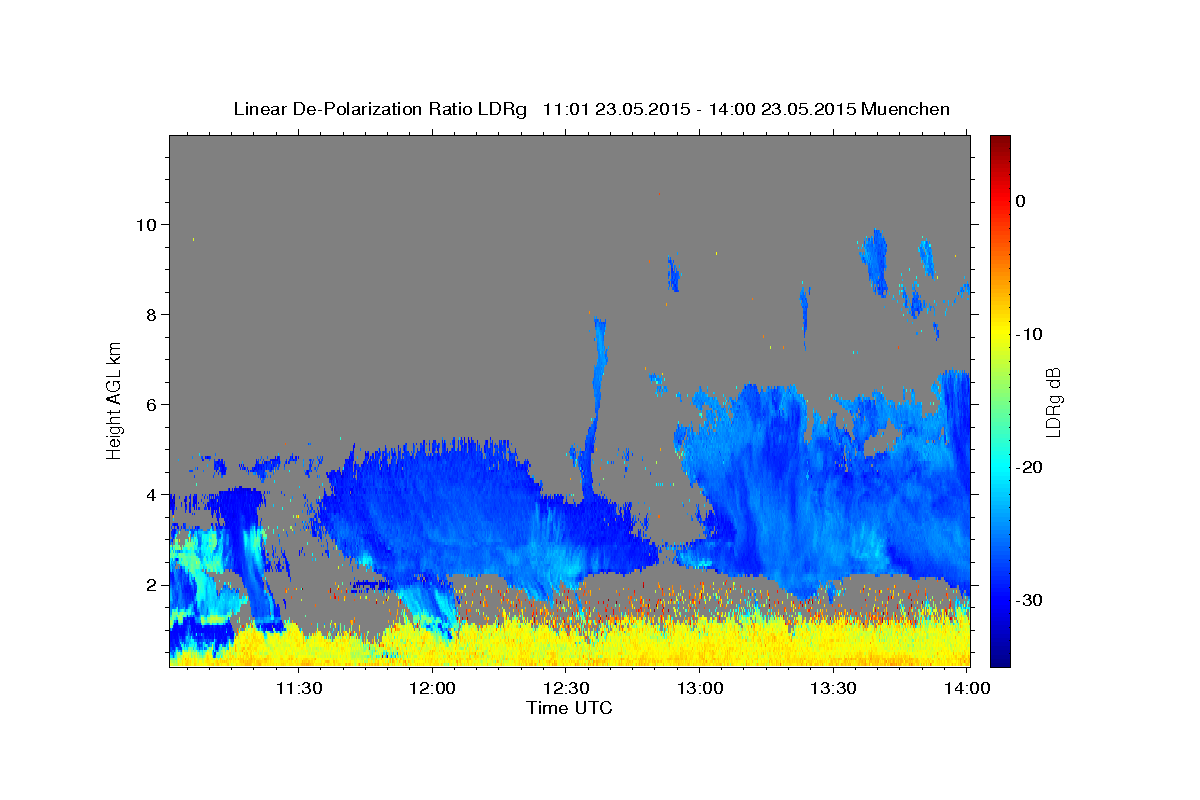Click the 13:00 time tick label
Image resolution: width=1200 pixels, height=800 pixels.
point(700,688)
